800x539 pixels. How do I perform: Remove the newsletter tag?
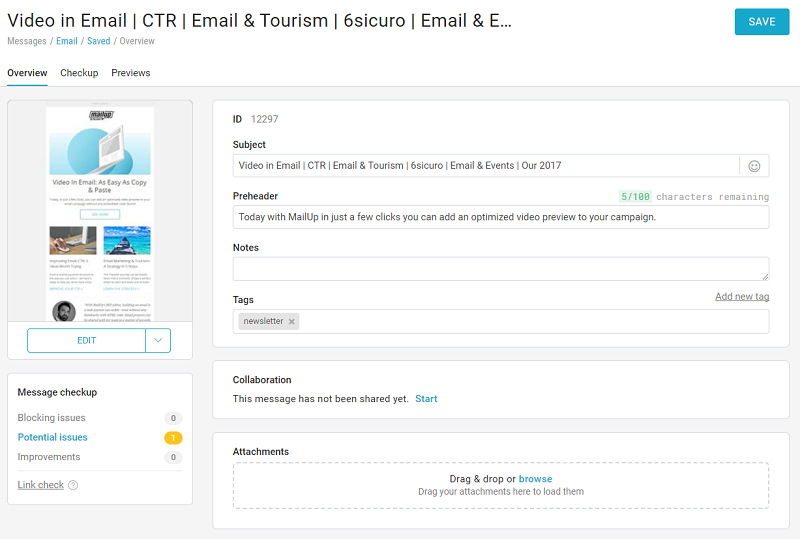click(292, 322)
